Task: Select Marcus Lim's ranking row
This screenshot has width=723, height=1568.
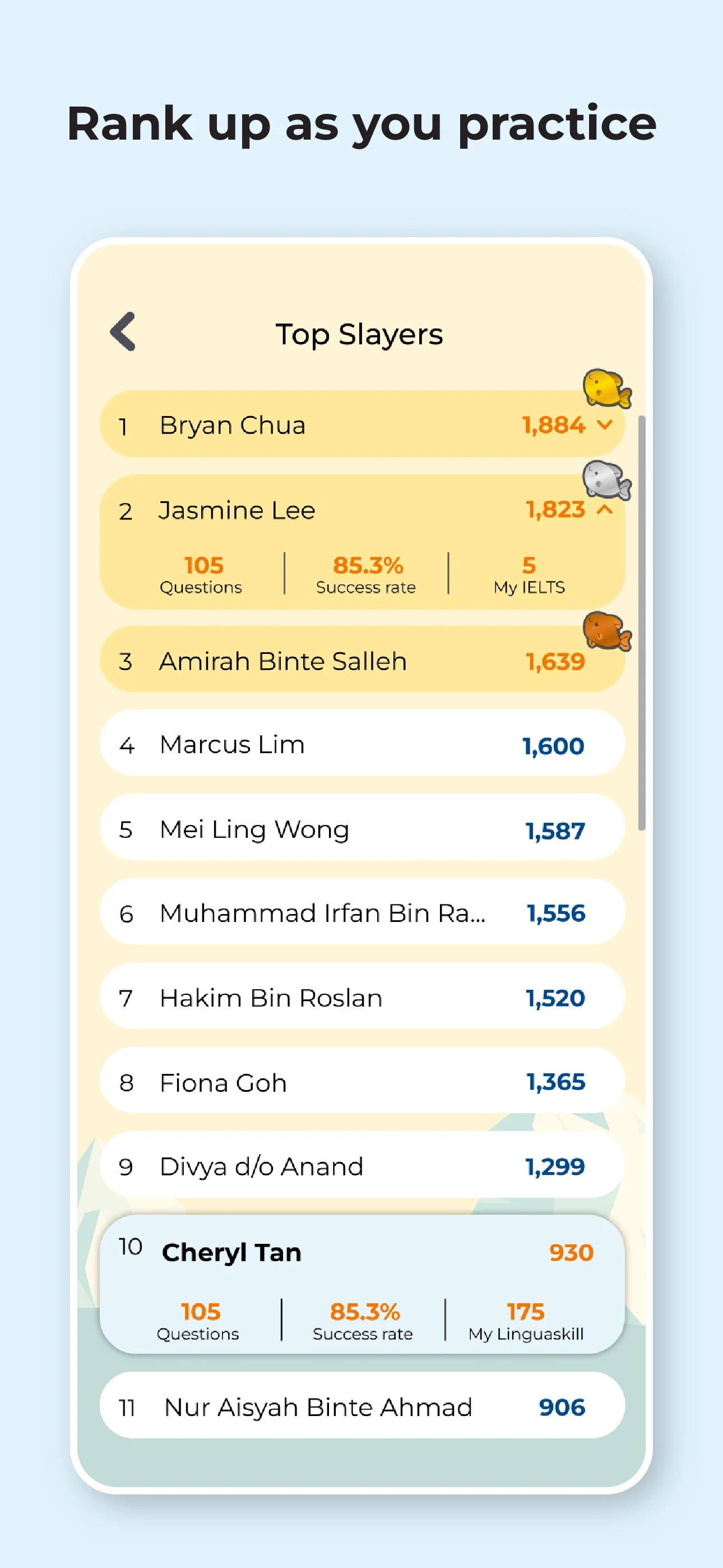Action: (x=361, y=743)
